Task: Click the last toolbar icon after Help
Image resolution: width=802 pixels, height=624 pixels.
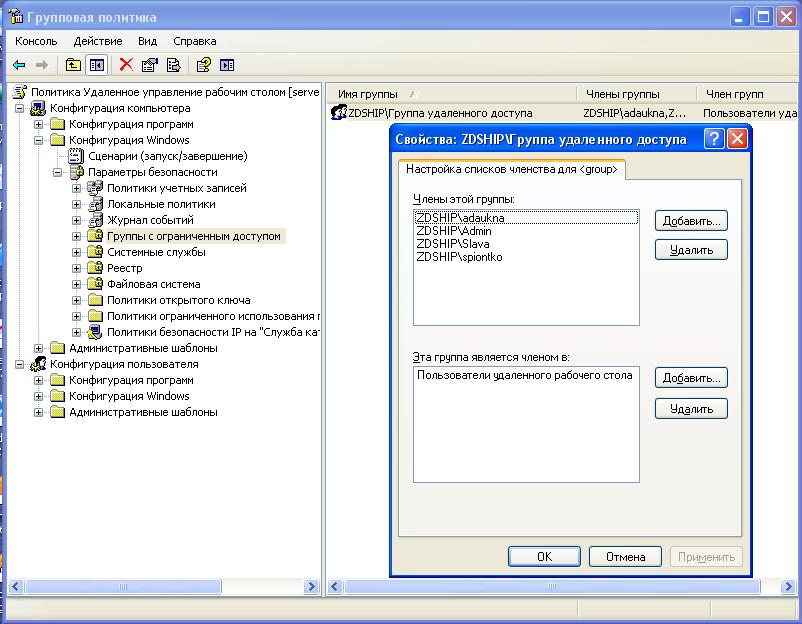Action: click(x=227, y=65)
